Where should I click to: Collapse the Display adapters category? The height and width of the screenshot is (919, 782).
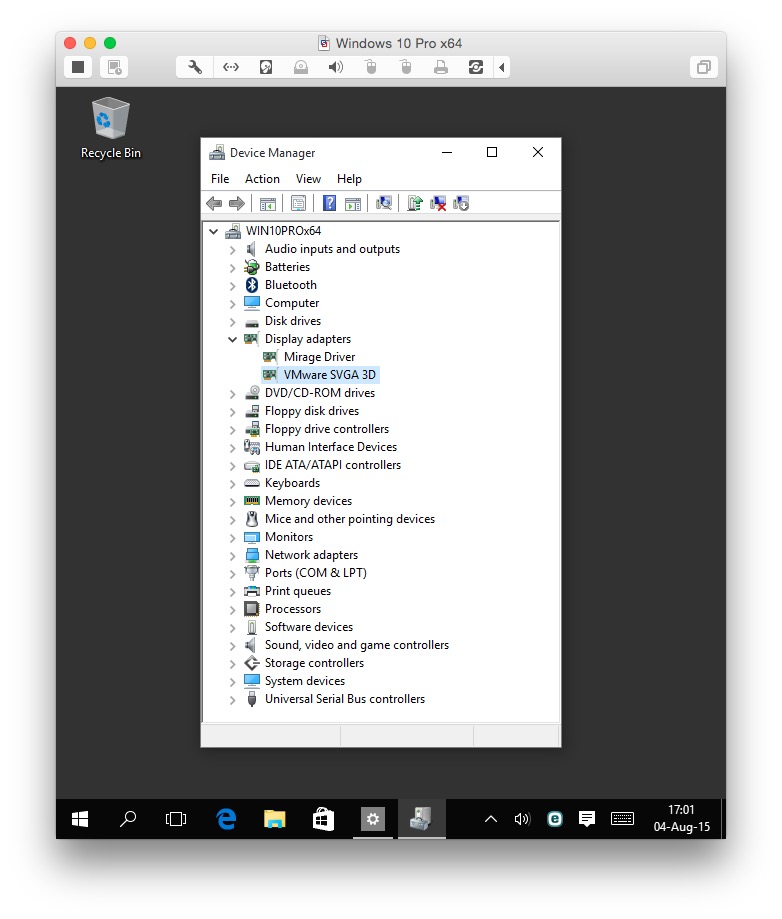(233, 339)
